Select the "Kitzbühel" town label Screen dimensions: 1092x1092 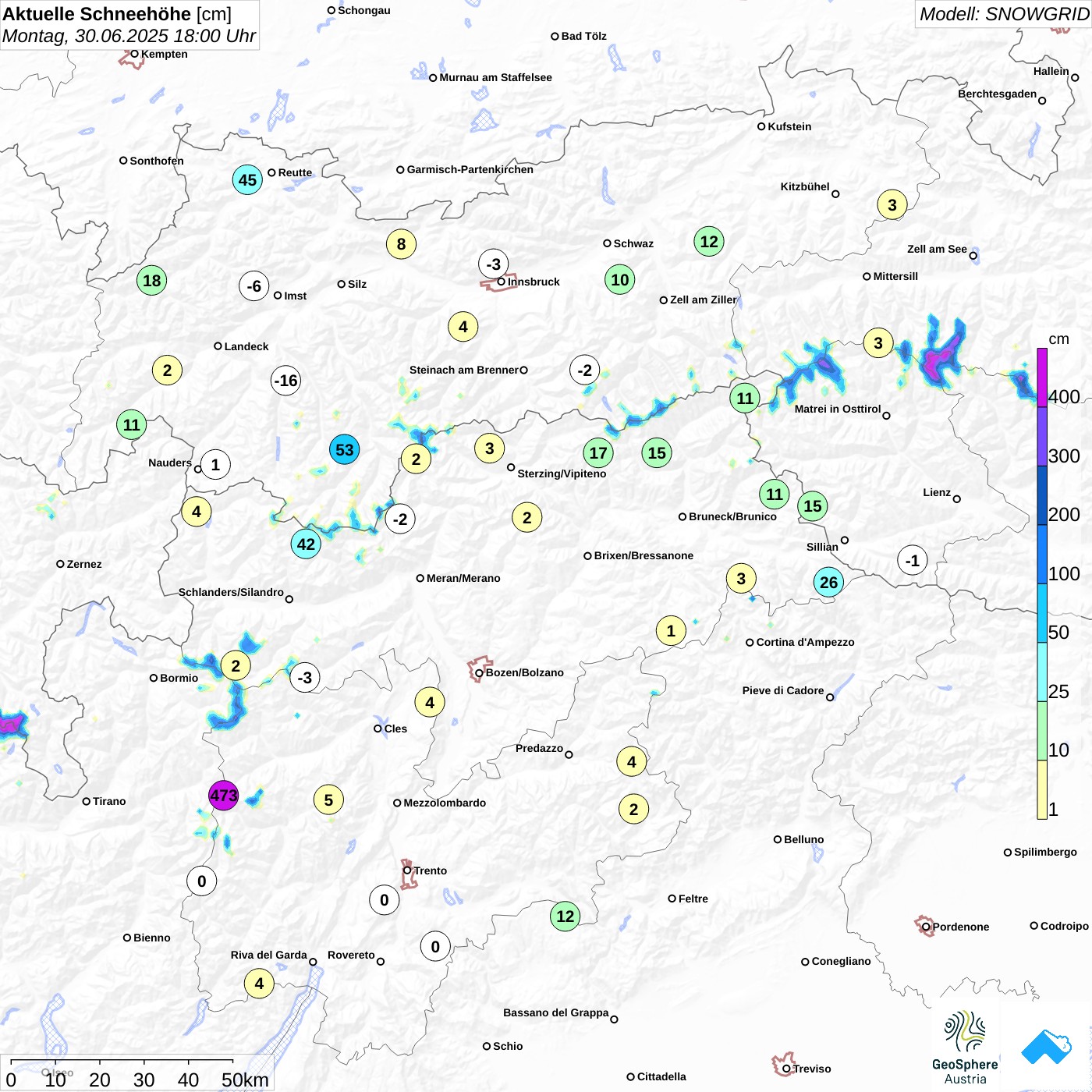(x=805, y=186)
